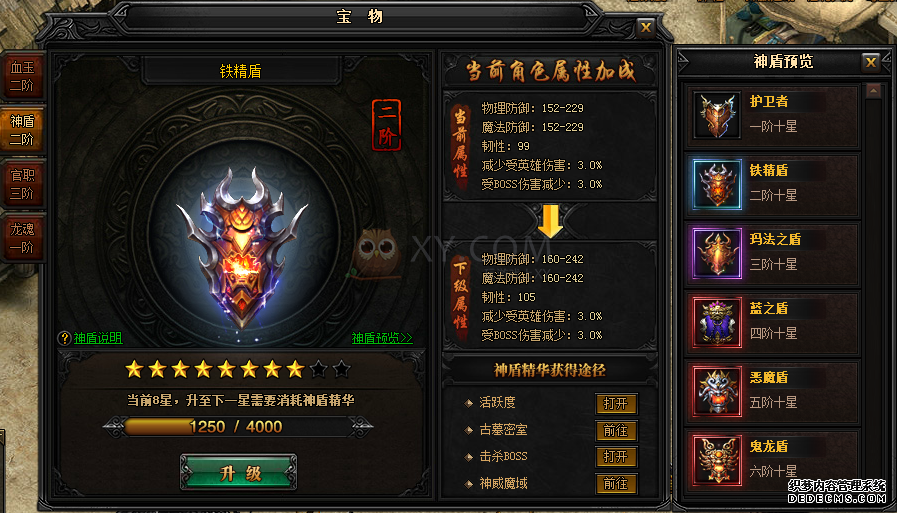Click the question mark help icon

[65, 338]
